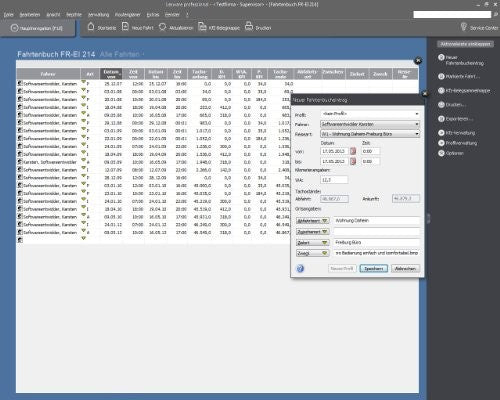This screenshot has height=400, width=500.
Task: Click the Bis time input field
Action: point(370,161)
